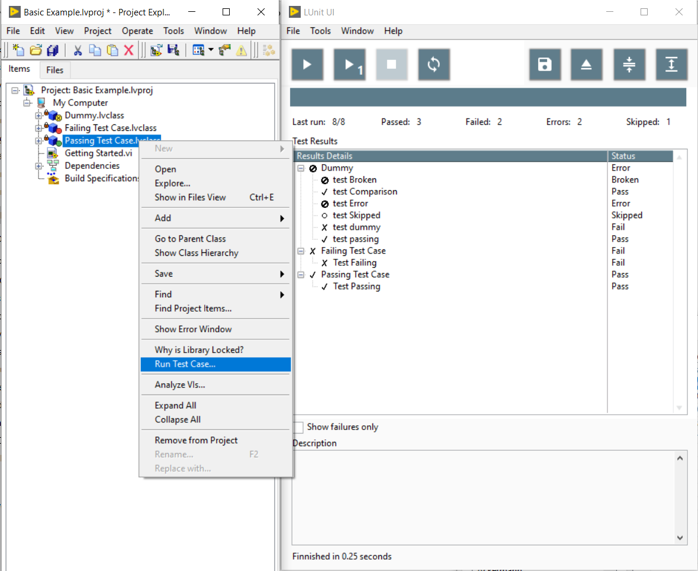Click the Paste clipboard icon
The width and height of the screenshot is (698, 571).
click(x=112, y=50)
